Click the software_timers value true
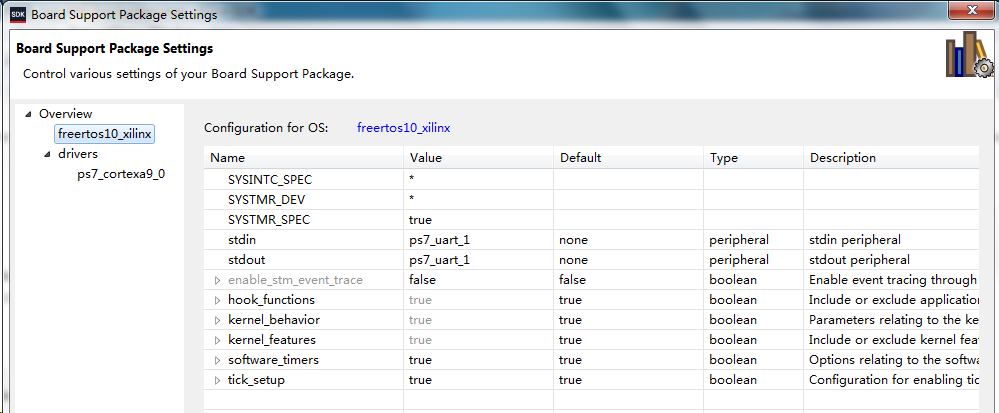Viewport: 999px width, 413px height. [x=420, y=360]
